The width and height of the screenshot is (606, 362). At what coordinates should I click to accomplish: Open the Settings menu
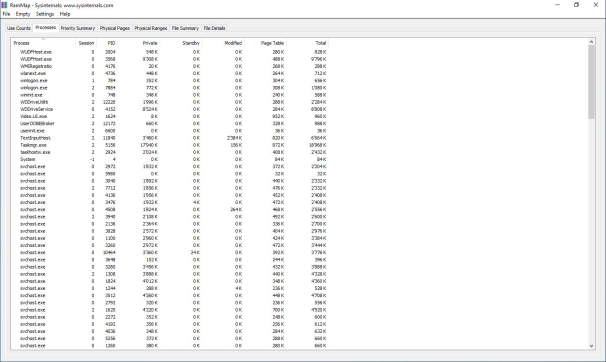pos(45,14)
